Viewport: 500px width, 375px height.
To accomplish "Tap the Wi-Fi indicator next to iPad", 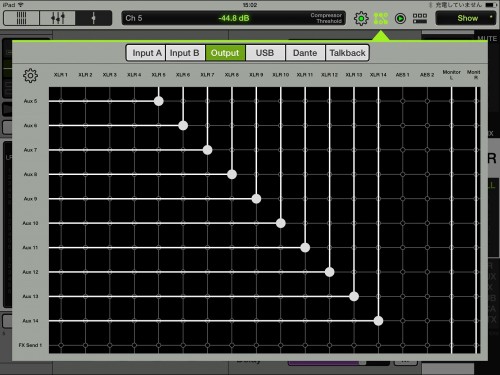I will [x=21, y=5].
